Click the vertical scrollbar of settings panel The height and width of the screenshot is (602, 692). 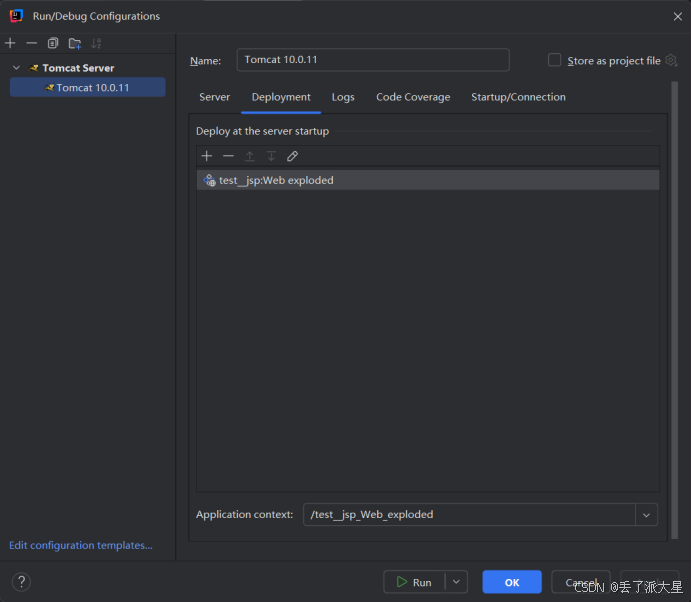pyautogui.click(x=674, y=310)
